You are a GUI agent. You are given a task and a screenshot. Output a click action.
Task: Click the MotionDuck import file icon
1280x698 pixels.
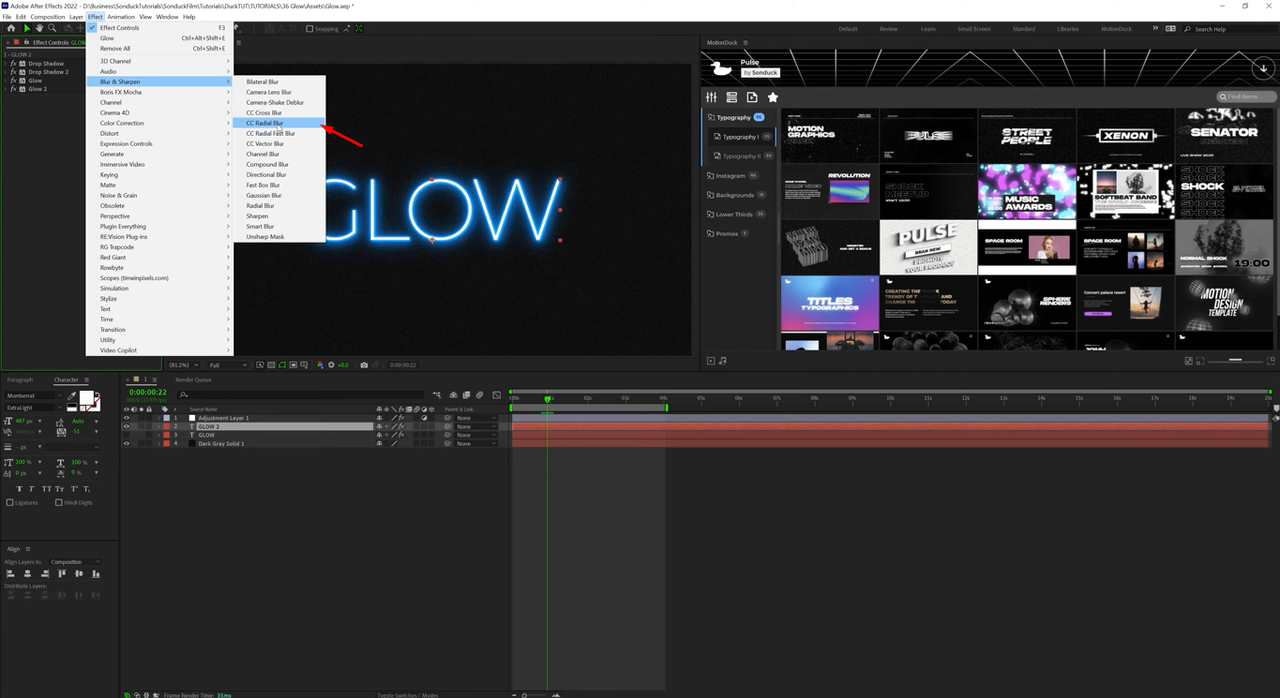pos(752,97)
